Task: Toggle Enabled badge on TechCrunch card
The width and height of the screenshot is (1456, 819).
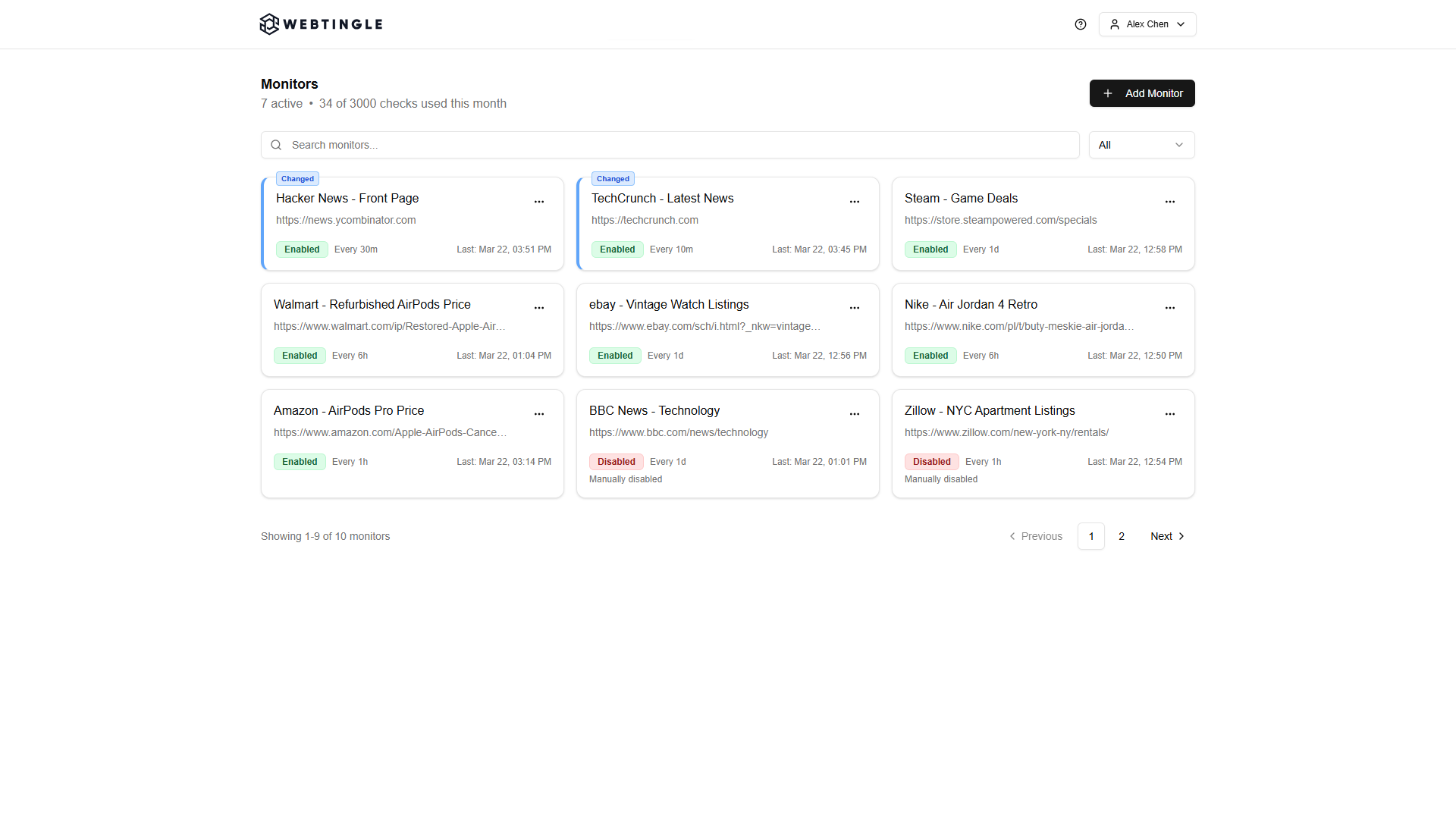Action: coord(617,249)
